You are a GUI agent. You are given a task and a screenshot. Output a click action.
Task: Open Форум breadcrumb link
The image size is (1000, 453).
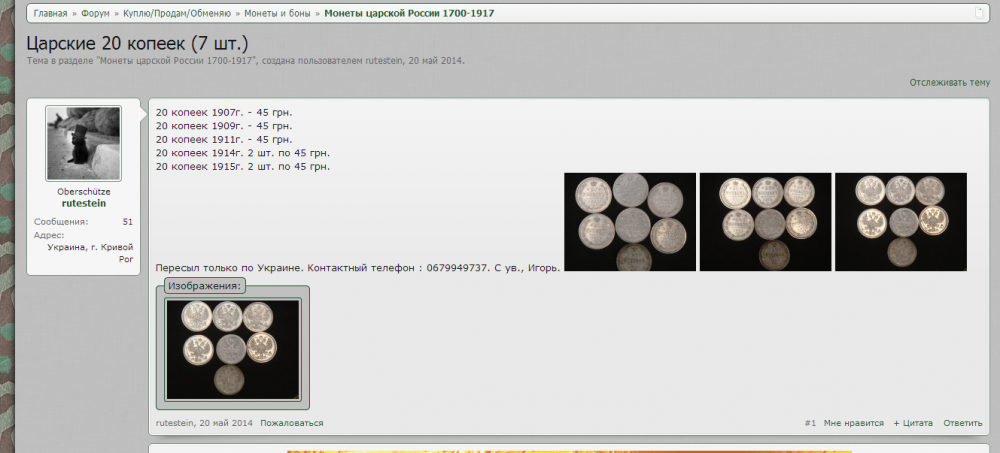click(96, 14)
